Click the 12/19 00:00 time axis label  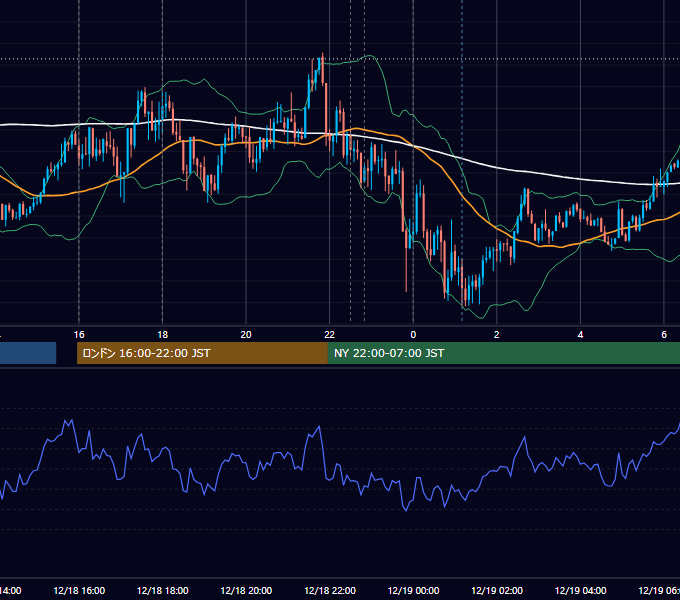[x=413, y=590]
